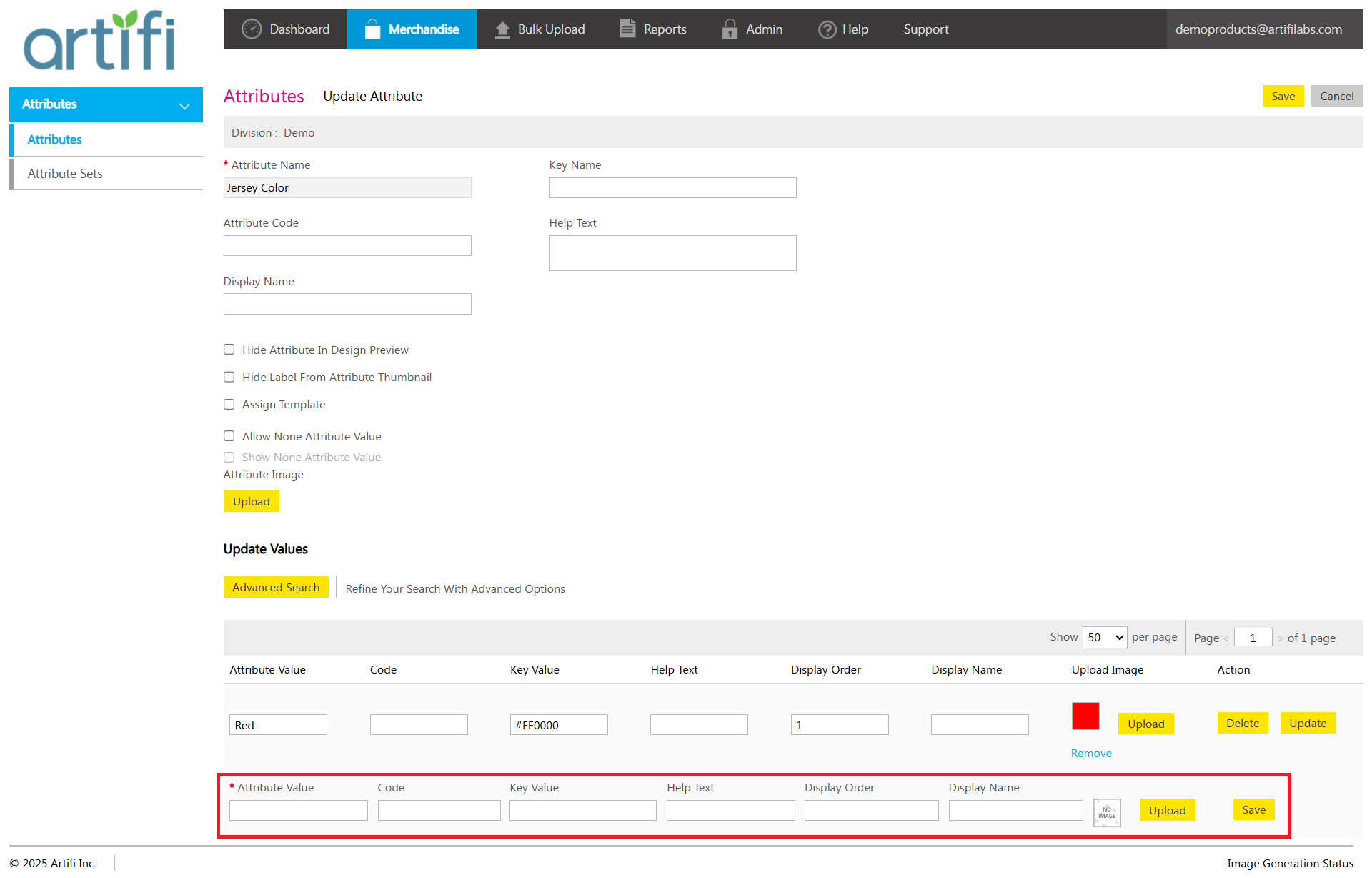Check Hide Label From Attribute Thumbnail

[x=229, y=377]
